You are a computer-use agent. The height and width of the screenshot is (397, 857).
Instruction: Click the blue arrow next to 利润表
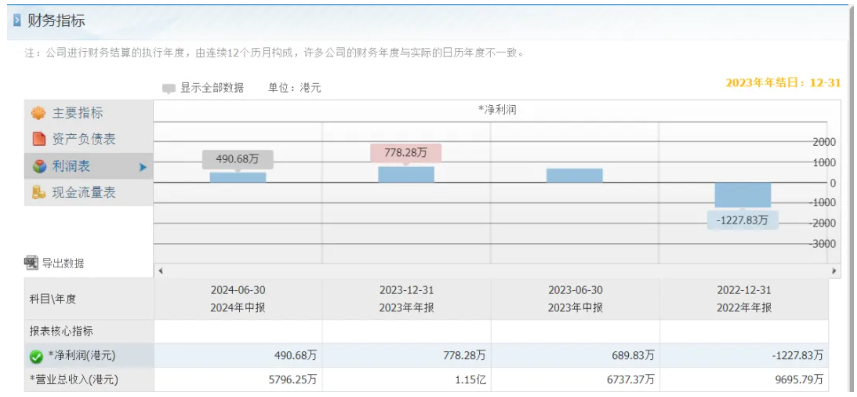[x=143, y=167]
